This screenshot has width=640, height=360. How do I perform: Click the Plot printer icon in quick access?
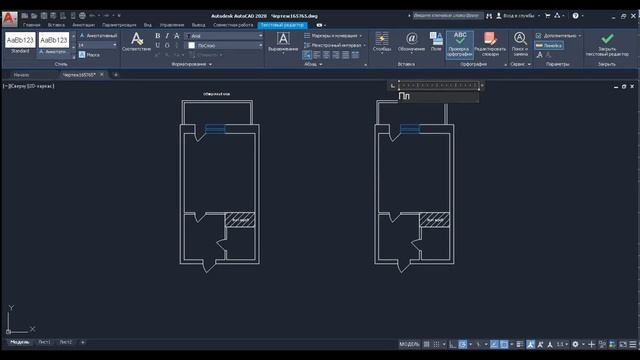[x=82, y=16]
